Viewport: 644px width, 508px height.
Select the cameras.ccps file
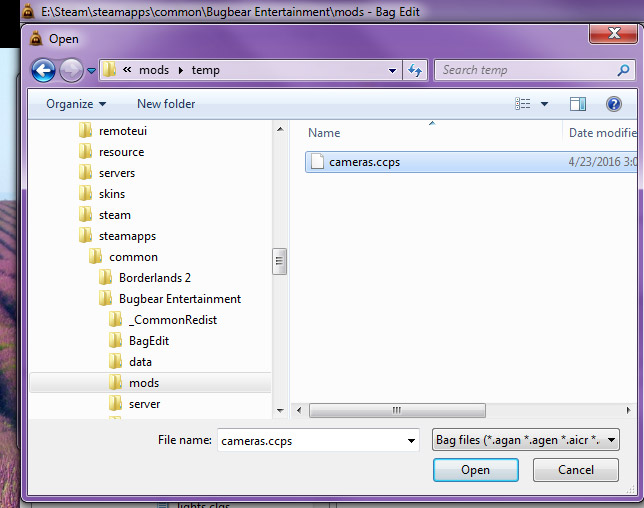[x=471, y=162]
